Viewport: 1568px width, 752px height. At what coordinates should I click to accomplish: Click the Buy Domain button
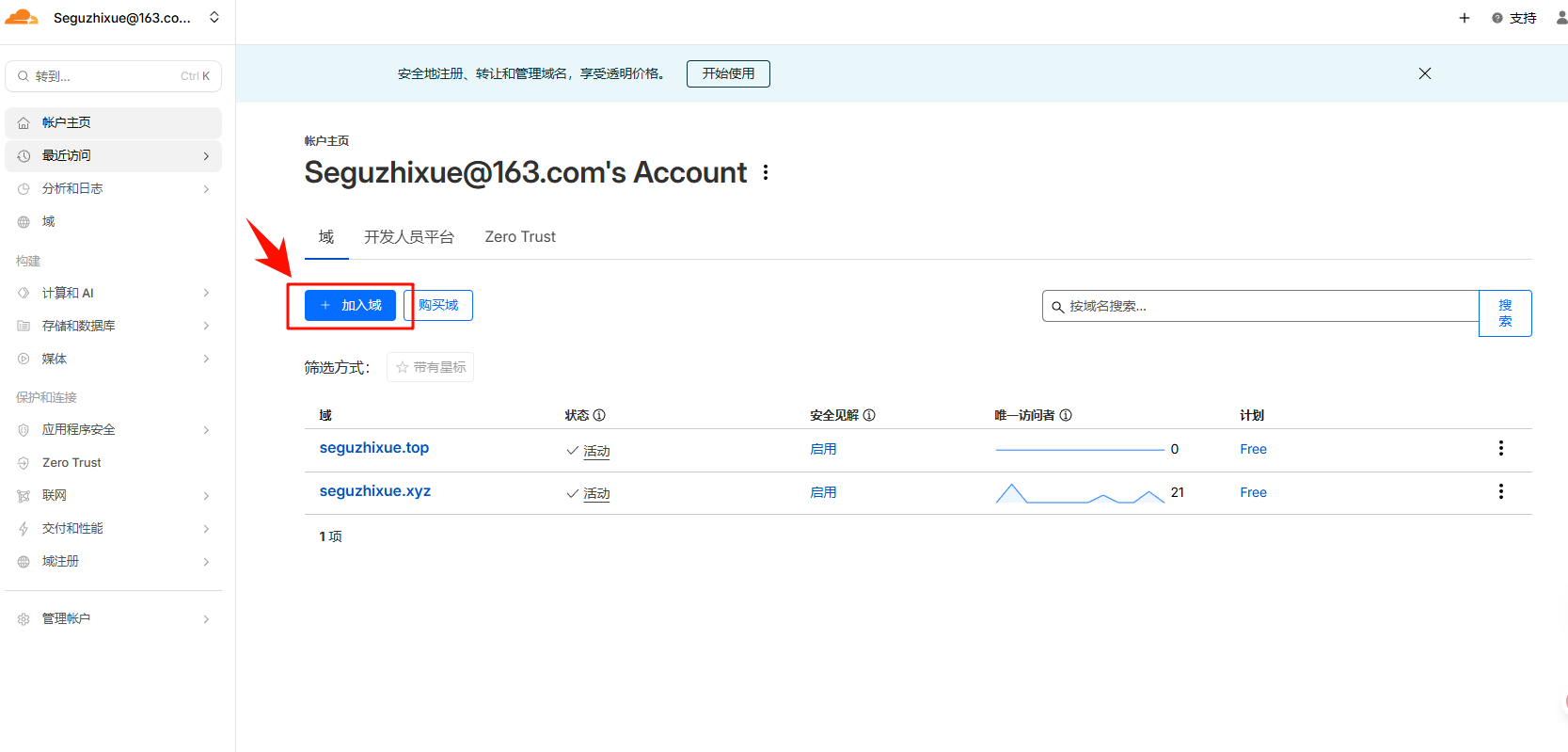click(439, 305)
